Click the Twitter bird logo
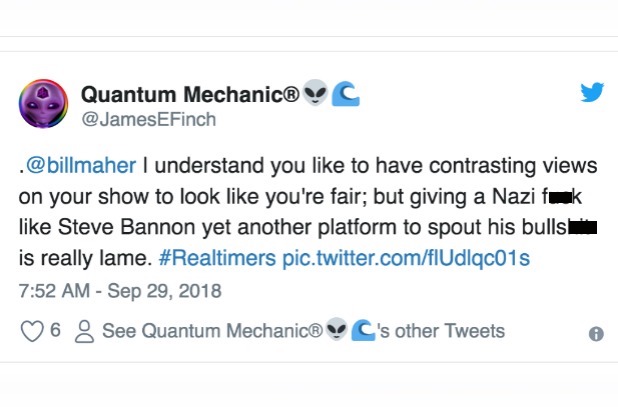The image size is (618, 412). coord(592,93)
